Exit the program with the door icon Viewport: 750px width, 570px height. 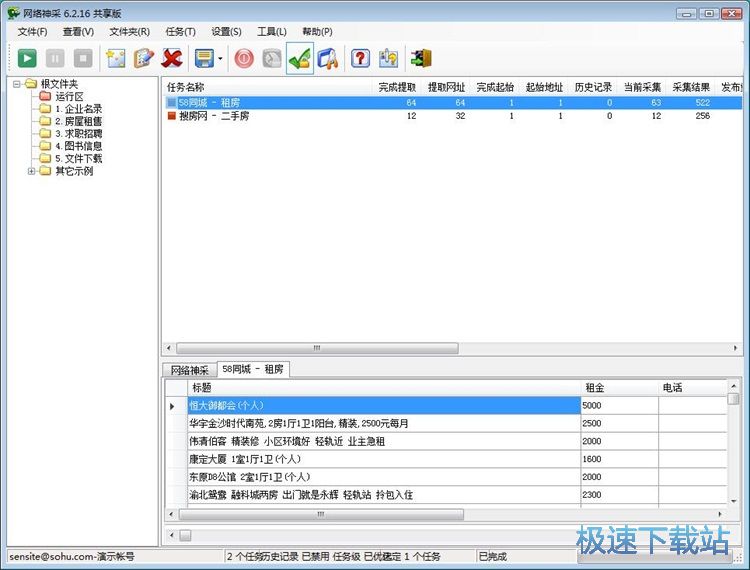pyautogui.click(x=421, y=59)
